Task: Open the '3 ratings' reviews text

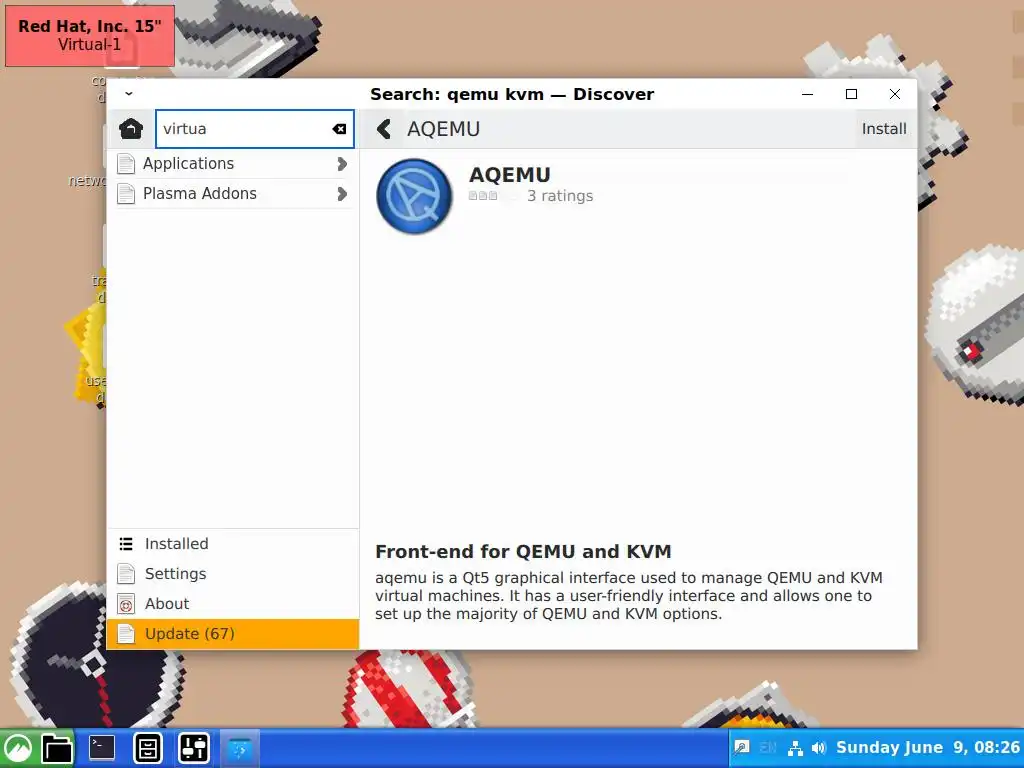Action: pos(560,196)
